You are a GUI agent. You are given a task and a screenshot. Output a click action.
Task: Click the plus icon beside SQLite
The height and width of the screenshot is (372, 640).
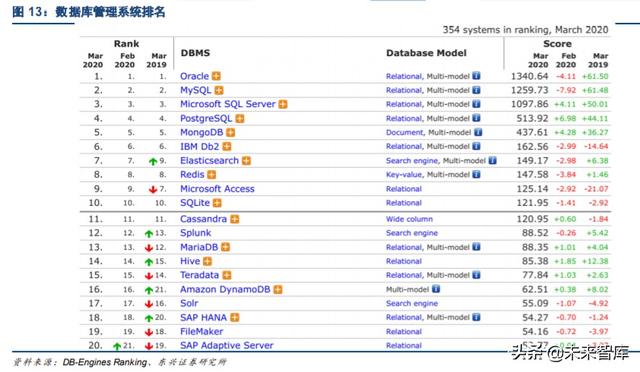click(x=217, y=203)
